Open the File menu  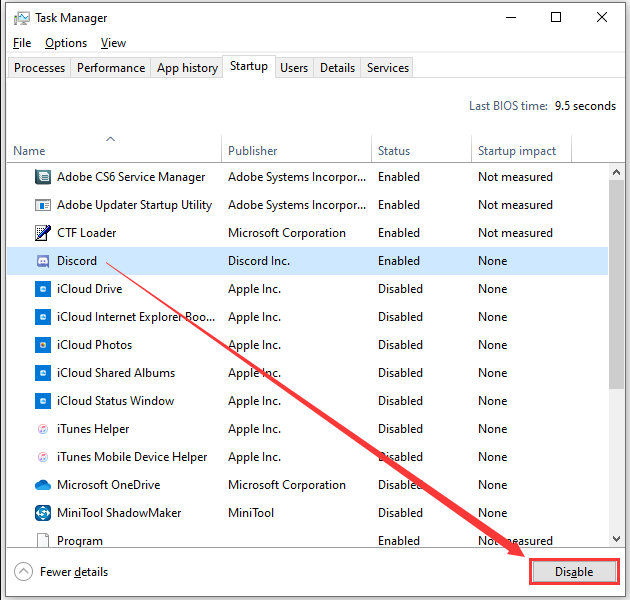point(22,43)
